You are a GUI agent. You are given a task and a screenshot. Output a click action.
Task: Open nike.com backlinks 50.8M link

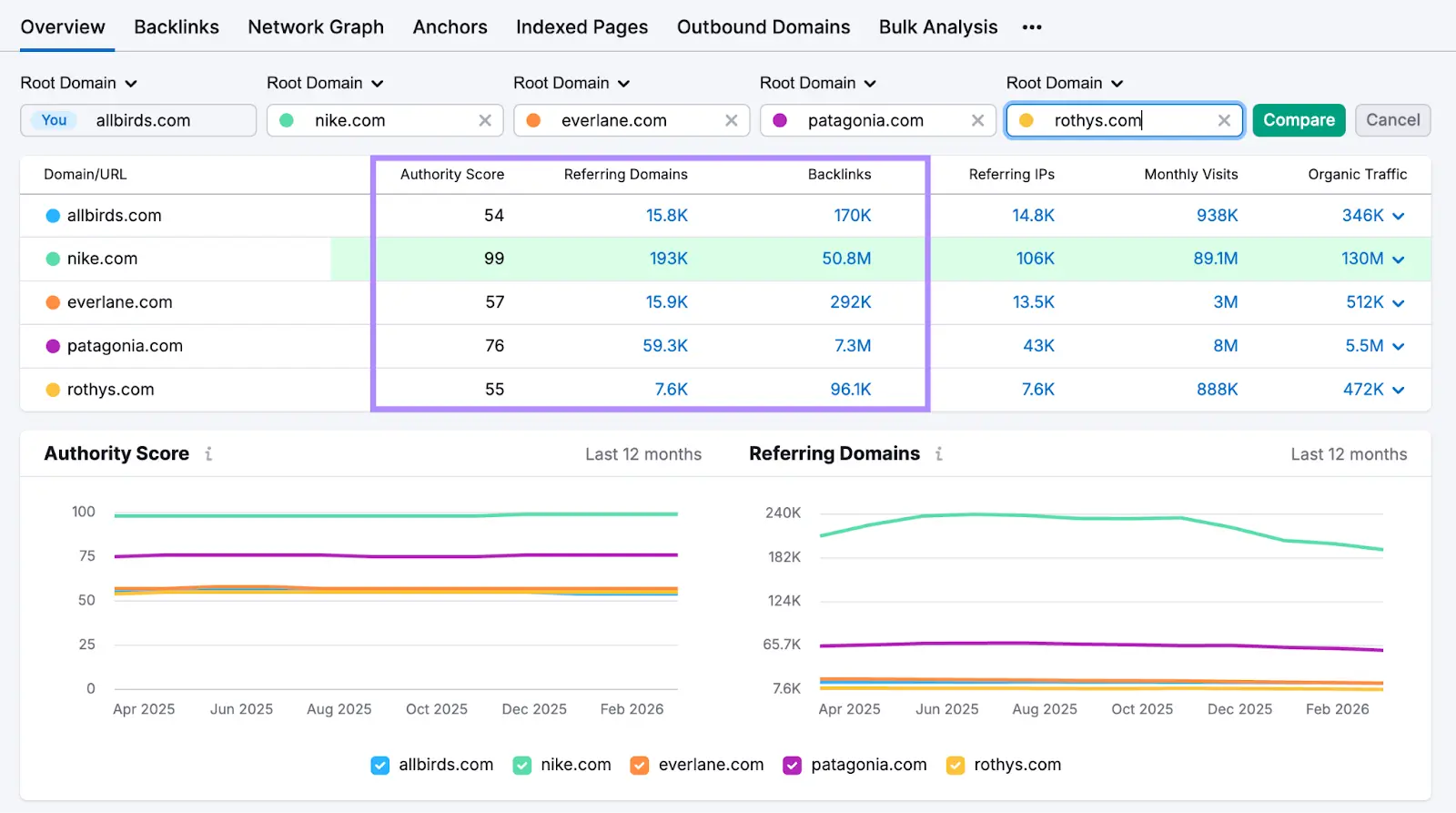[846, 259]
